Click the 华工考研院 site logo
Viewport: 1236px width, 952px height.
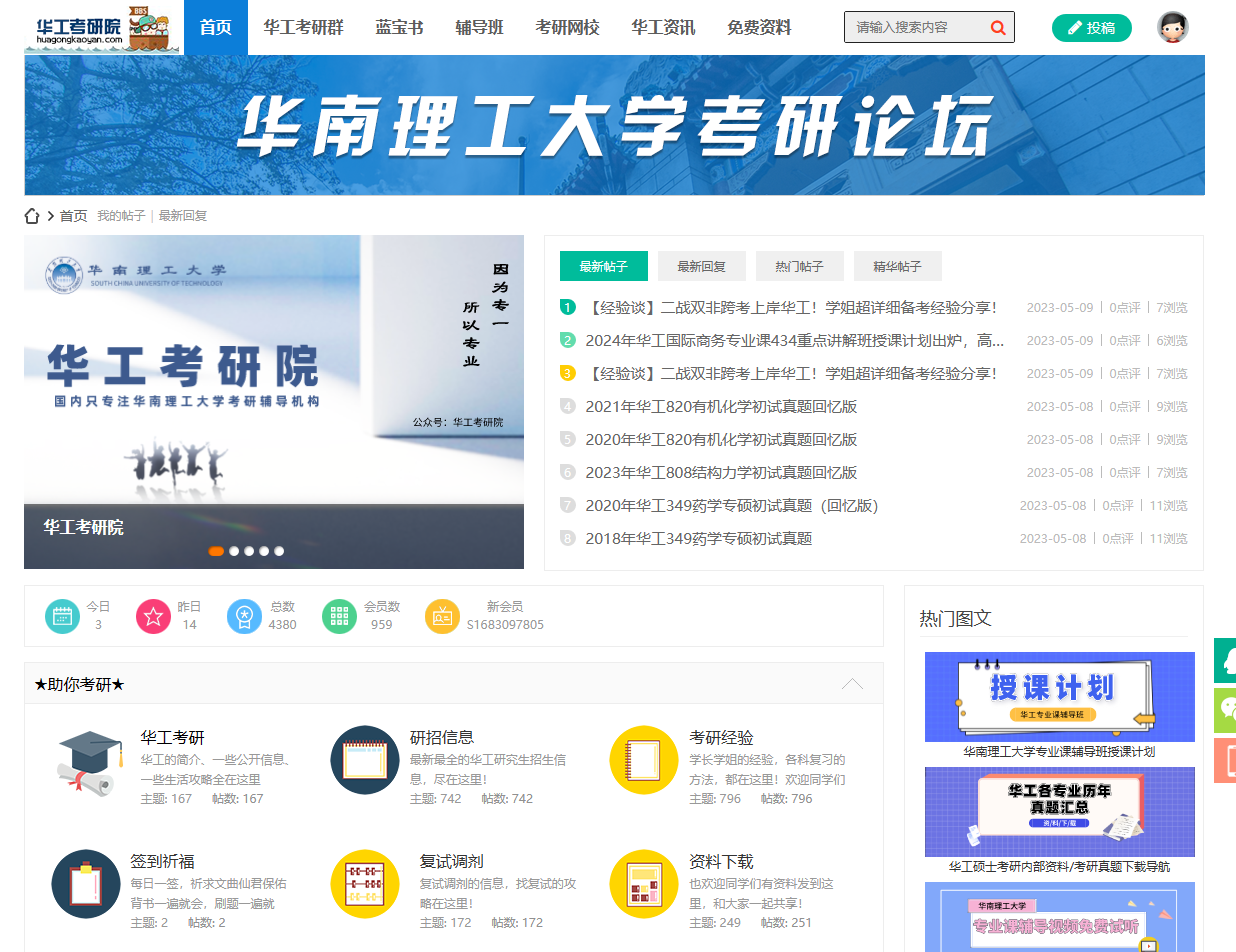(100, 27)
